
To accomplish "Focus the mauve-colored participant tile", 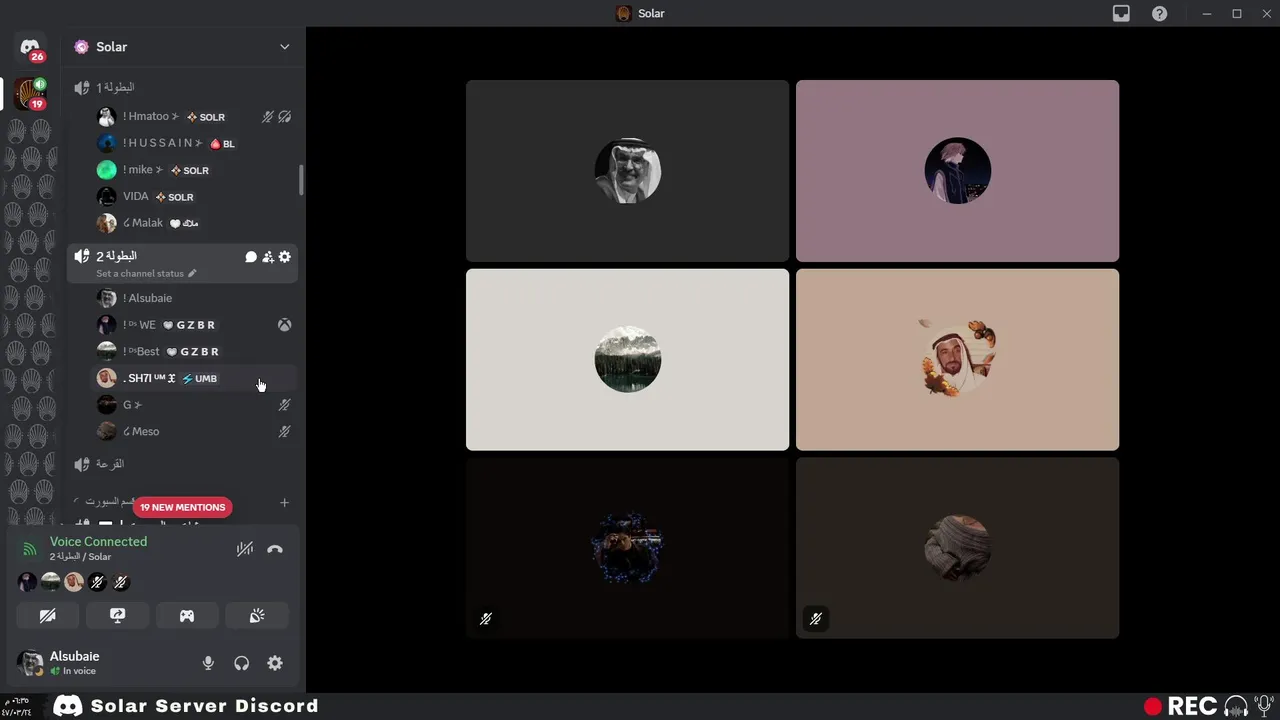I will [x=957, y=171].
